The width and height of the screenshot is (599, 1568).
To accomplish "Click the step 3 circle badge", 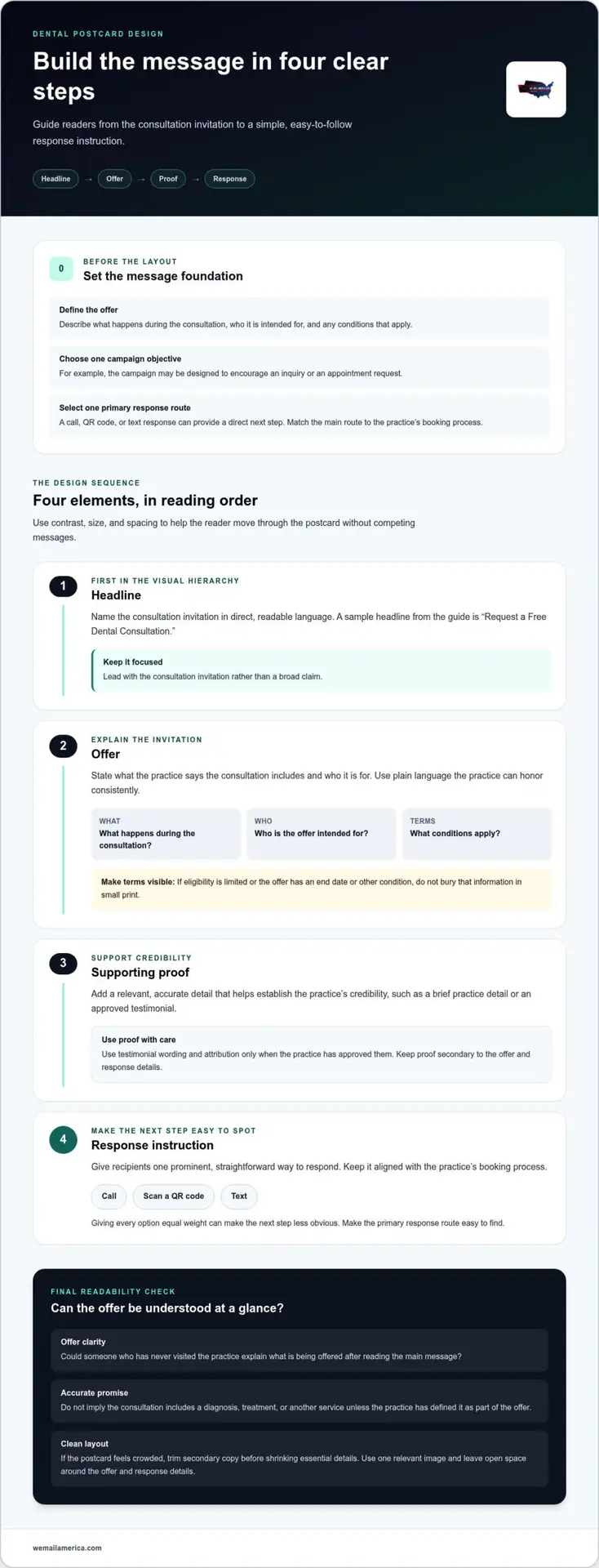I will pos(63,964).
